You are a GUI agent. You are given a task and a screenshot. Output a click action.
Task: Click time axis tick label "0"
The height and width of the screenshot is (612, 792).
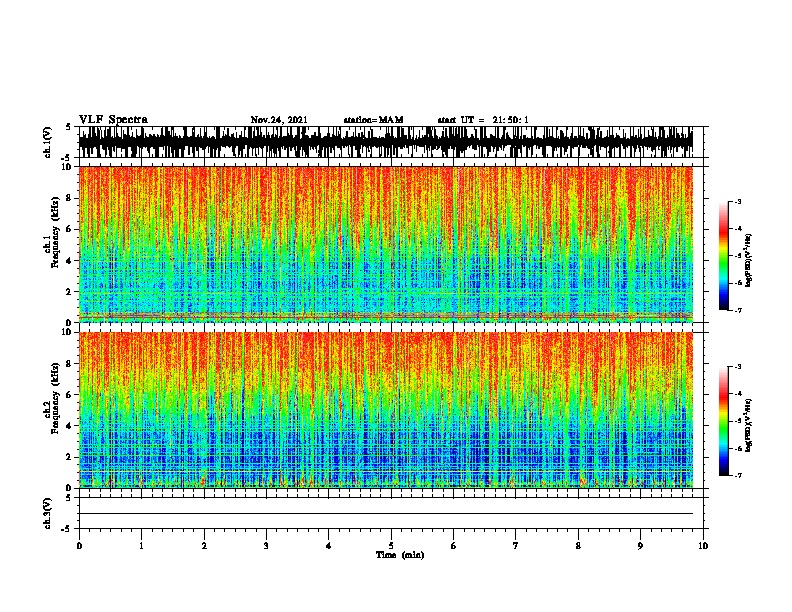click(x=79, y=546)
